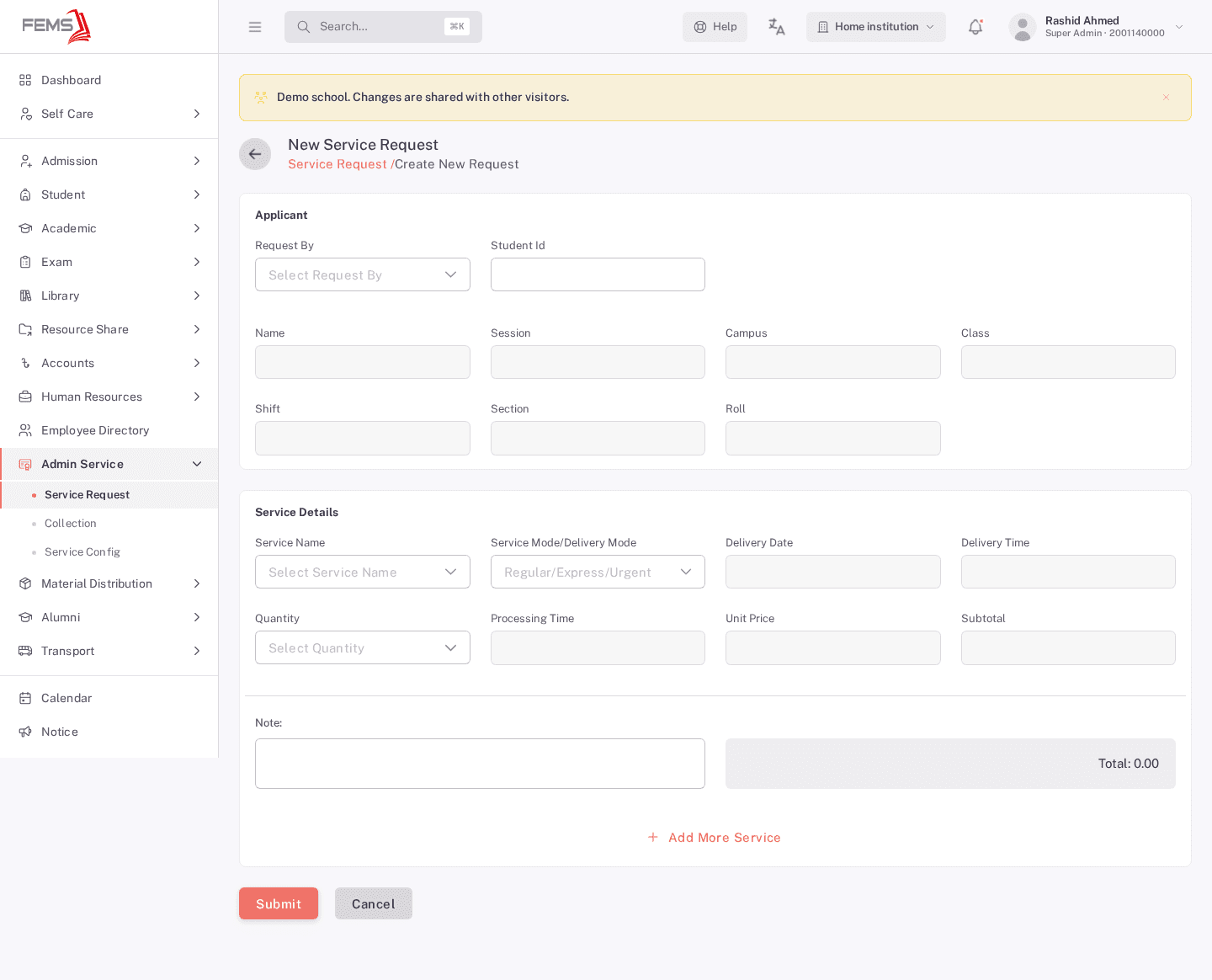The width and height of the screenshot is (1212, 980).
Task: Click the Student icon
Action: click(x=25, y=194)
